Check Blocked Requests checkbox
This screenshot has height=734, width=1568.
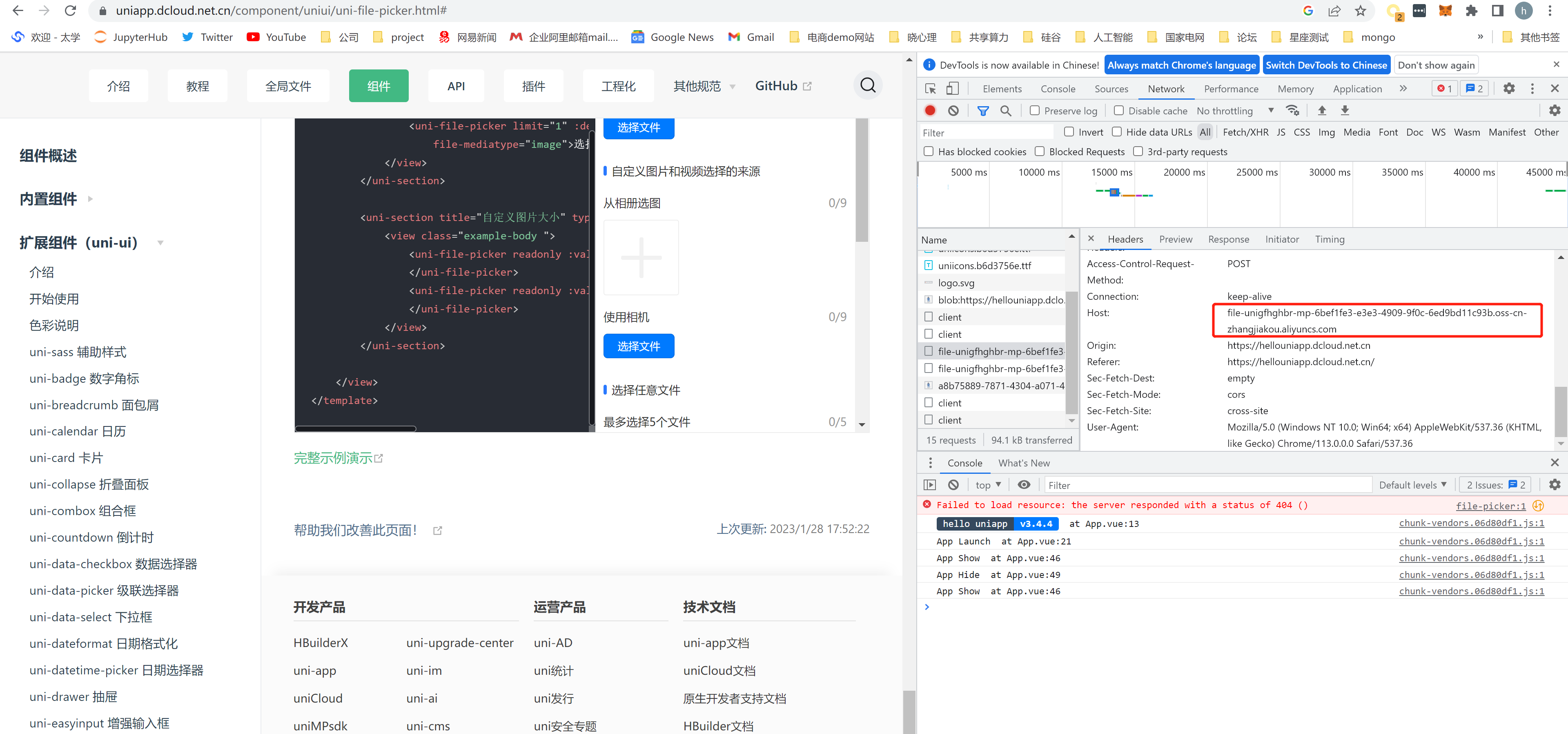(1040, 151)
